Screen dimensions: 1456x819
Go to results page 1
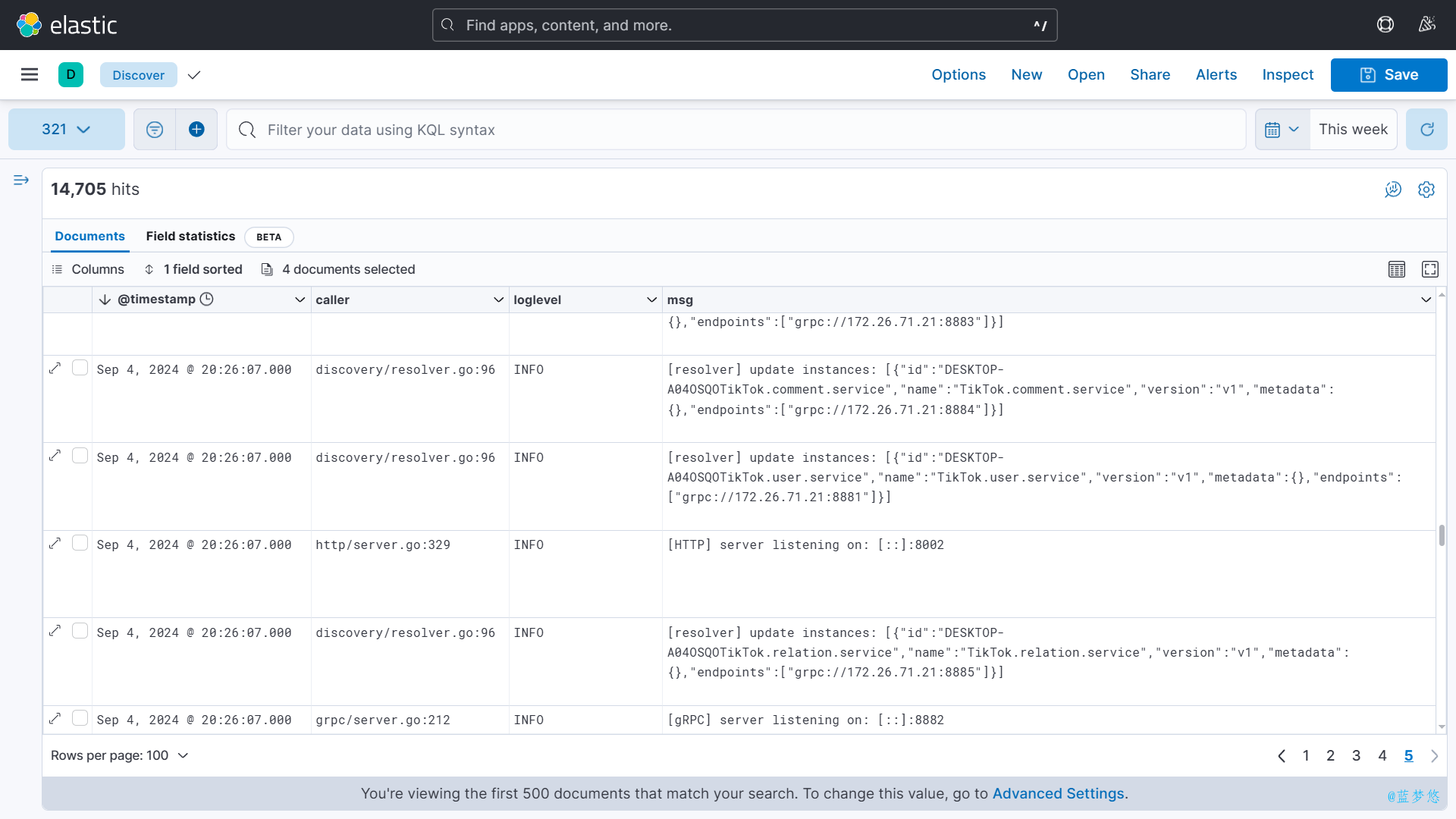(1306, 756)
